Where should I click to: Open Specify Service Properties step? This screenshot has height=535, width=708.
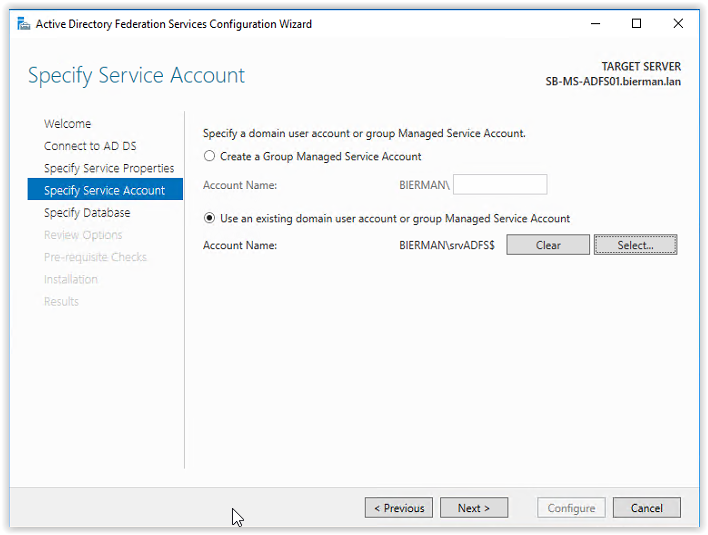109,168
